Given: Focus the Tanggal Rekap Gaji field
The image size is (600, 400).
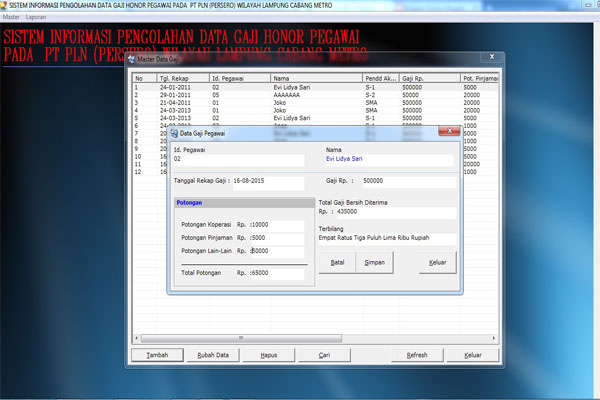Looking at the screenshot, I should pos(268,183).
